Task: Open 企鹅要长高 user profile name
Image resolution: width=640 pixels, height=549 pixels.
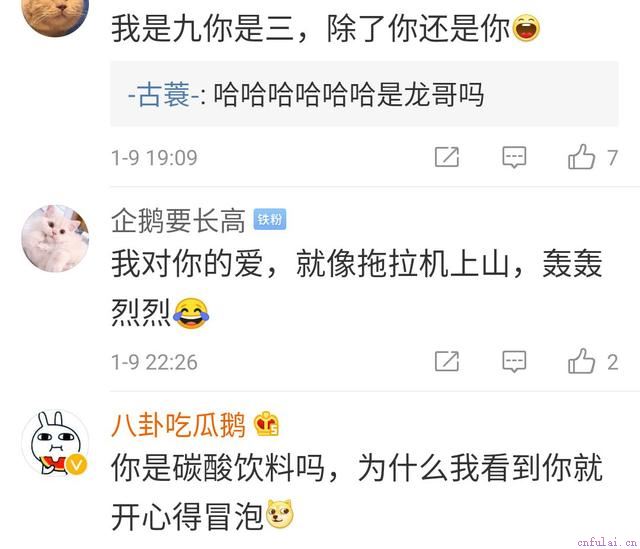Action: 178,220
